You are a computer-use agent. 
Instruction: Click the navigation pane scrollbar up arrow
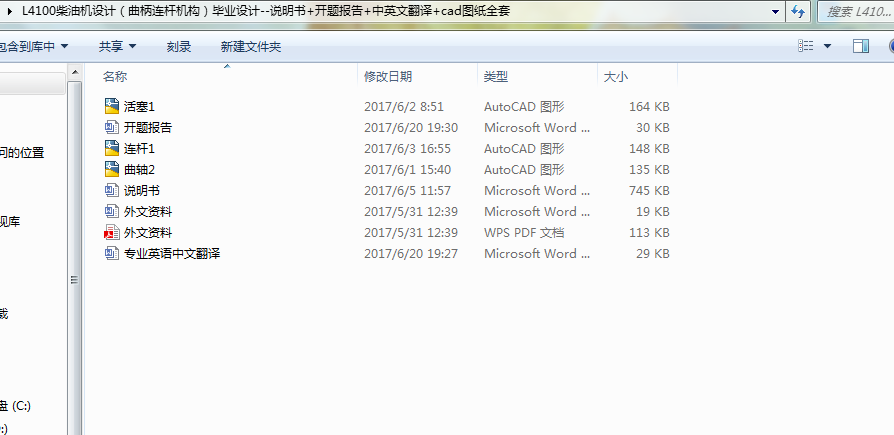click(x=75, y=72)
